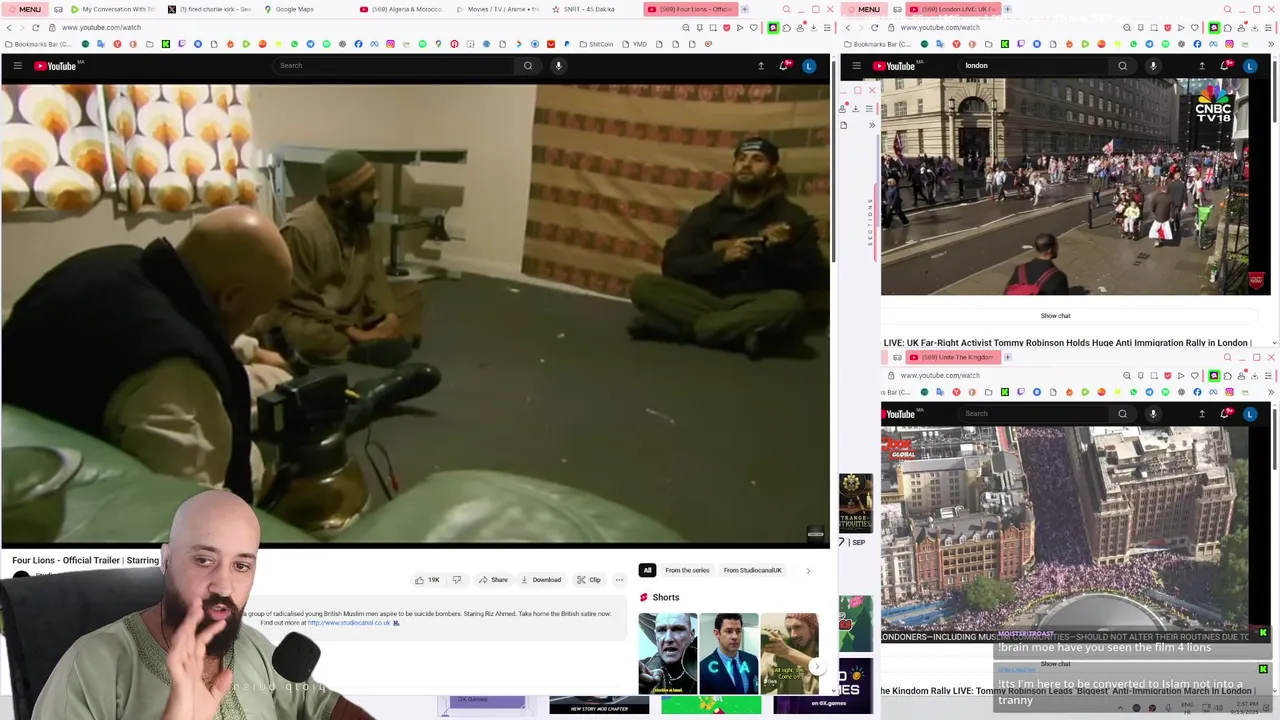Open downloads icon in the top right window toolbar

(x=1255, y=27)
